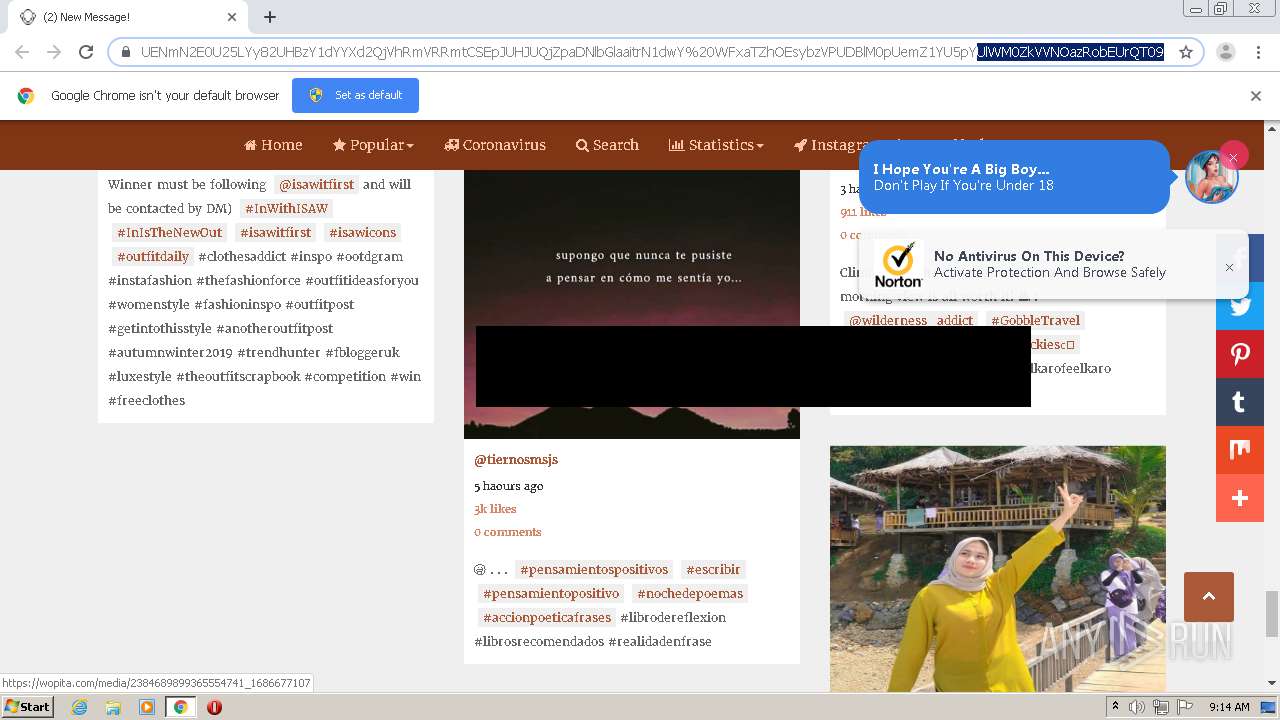Expand the Statistics dropdown menu
The height and width of the screenshot is (720, 1280).
[x=716, y=145]
